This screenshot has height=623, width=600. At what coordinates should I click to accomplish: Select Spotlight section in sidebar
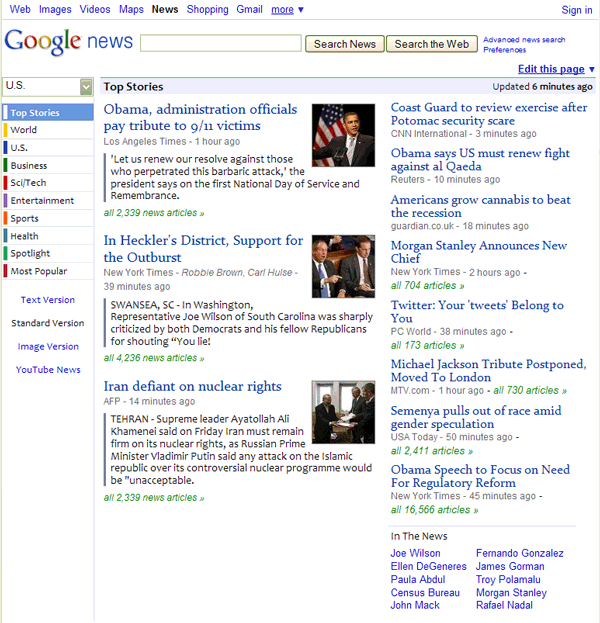pyautogui.click(x=48, y=253)
